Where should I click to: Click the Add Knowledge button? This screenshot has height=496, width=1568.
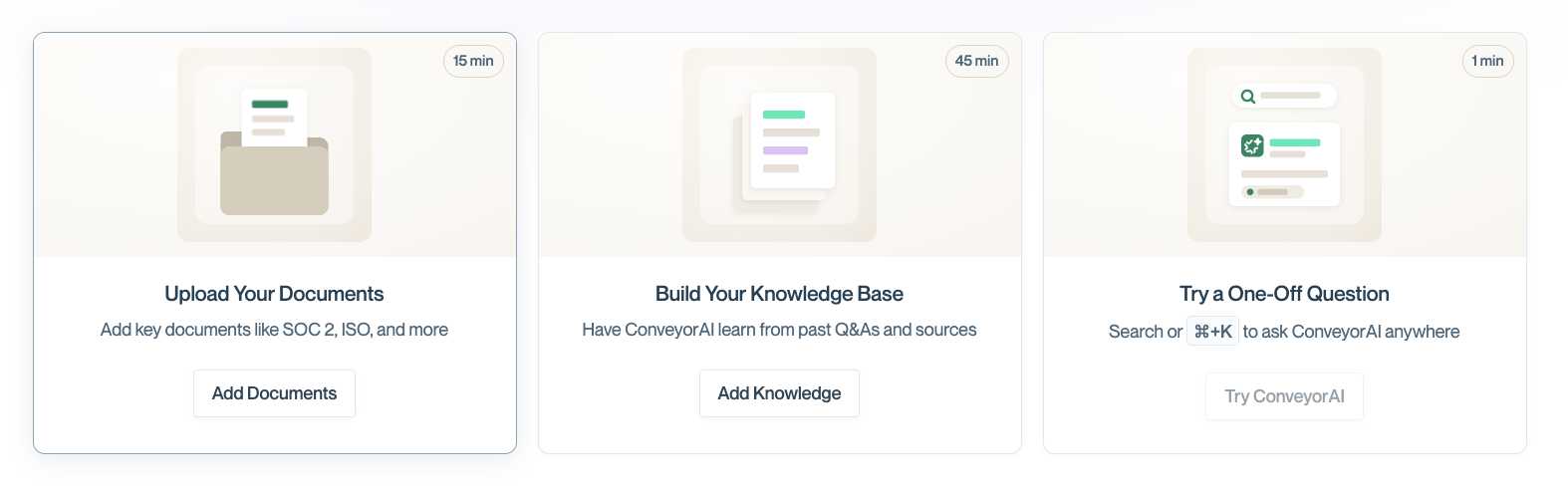pyautogui.click(x=779, y=393)
